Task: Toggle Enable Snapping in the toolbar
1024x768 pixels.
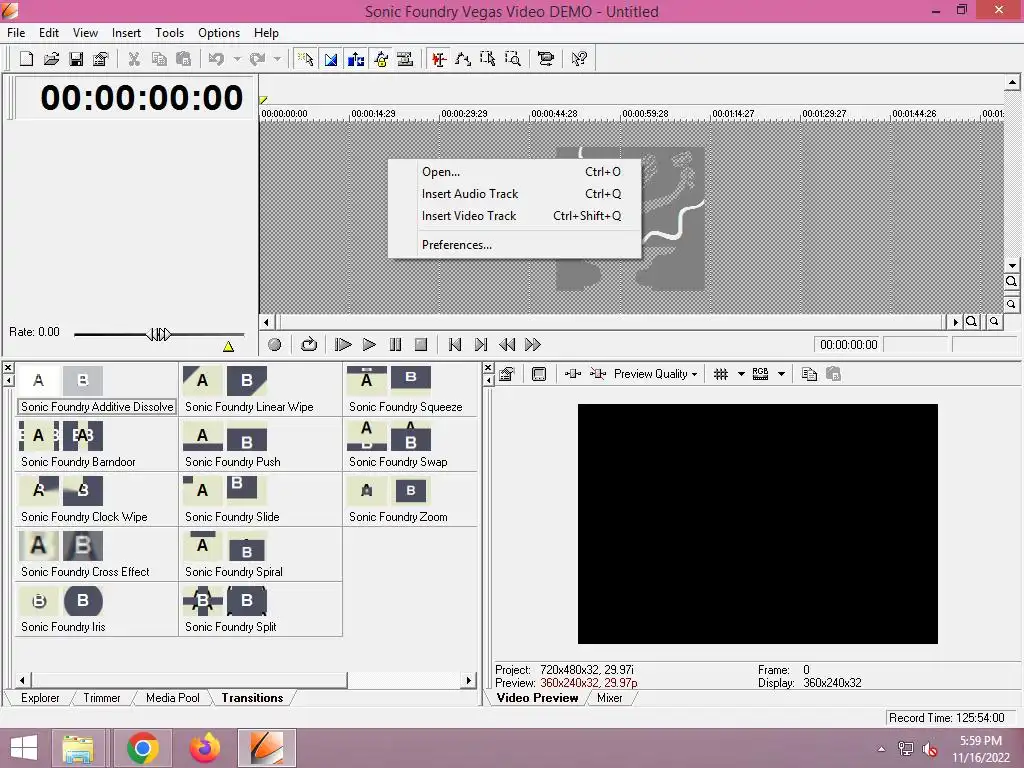Action: tap(305, 59)
